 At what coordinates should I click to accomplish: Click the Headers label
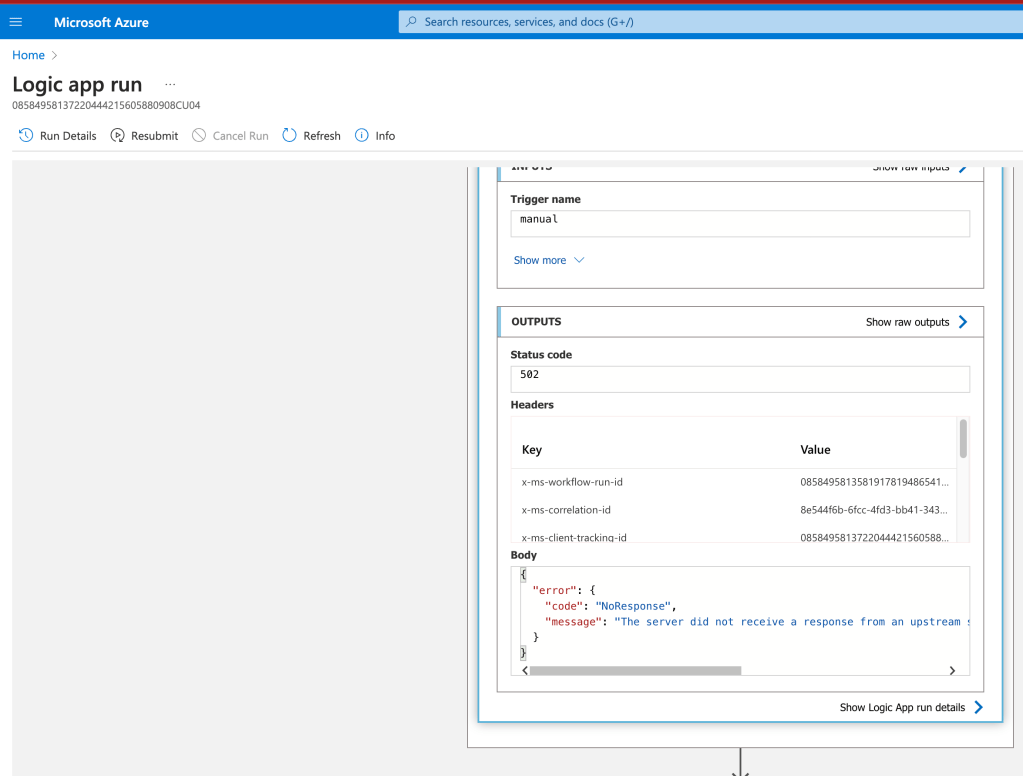(x=532, y=405)
